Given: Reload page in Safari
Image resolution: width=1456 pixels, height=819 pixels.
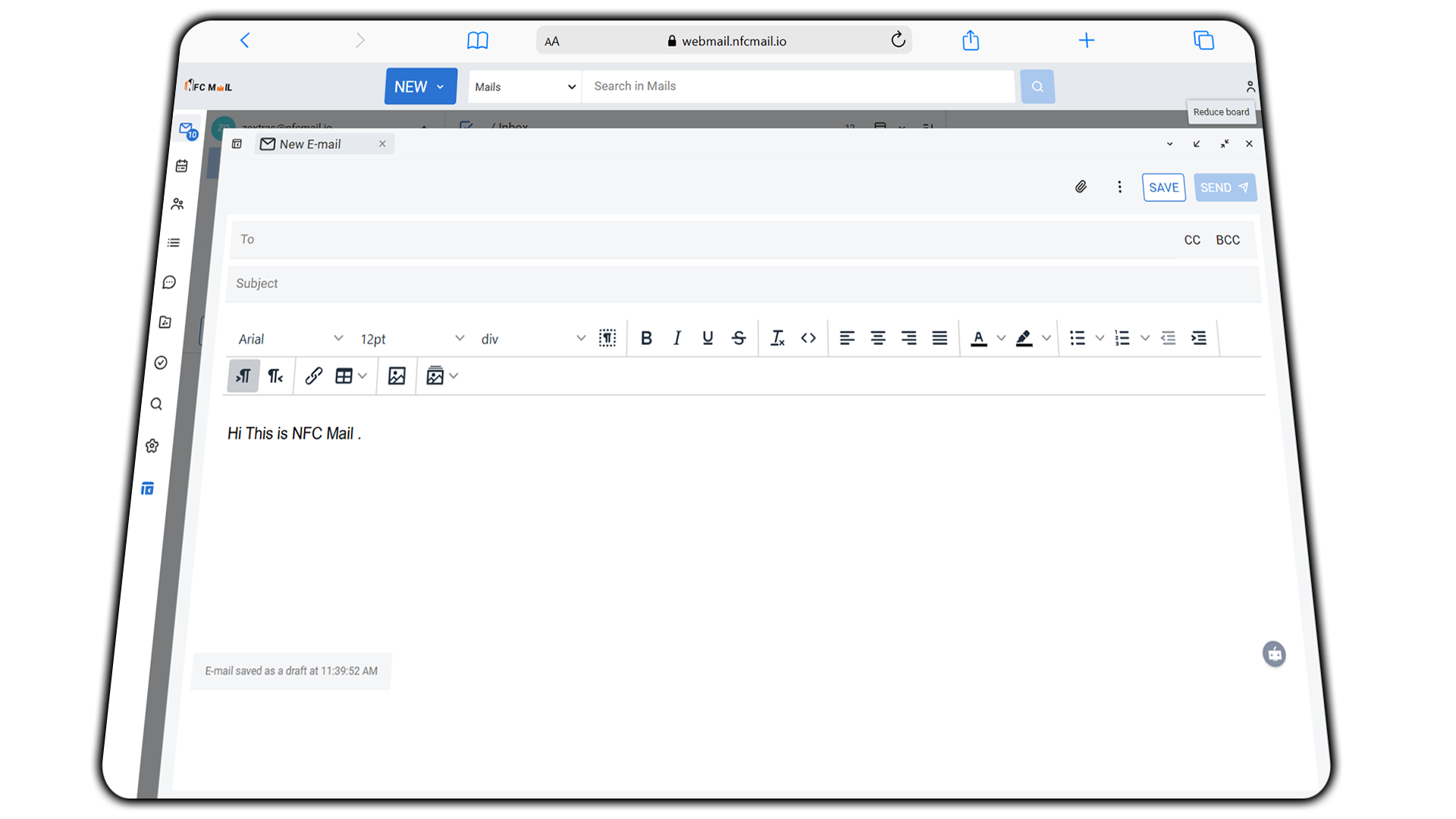Looking at the screenshot, I should (x=898, y=40).
